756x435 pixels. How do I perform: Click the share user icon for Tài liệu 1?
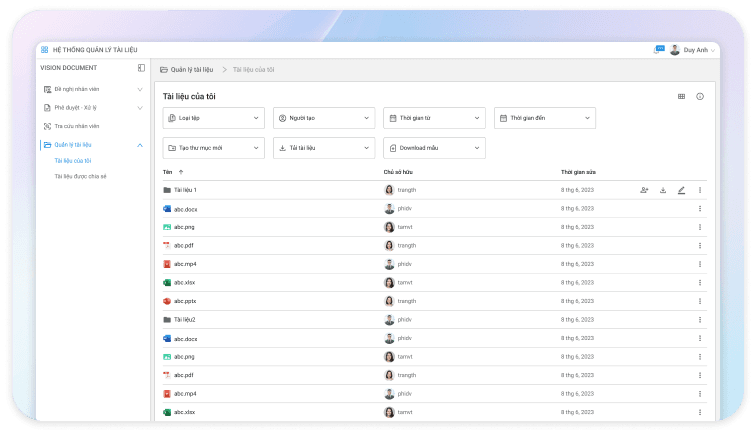tap(645, 190)
